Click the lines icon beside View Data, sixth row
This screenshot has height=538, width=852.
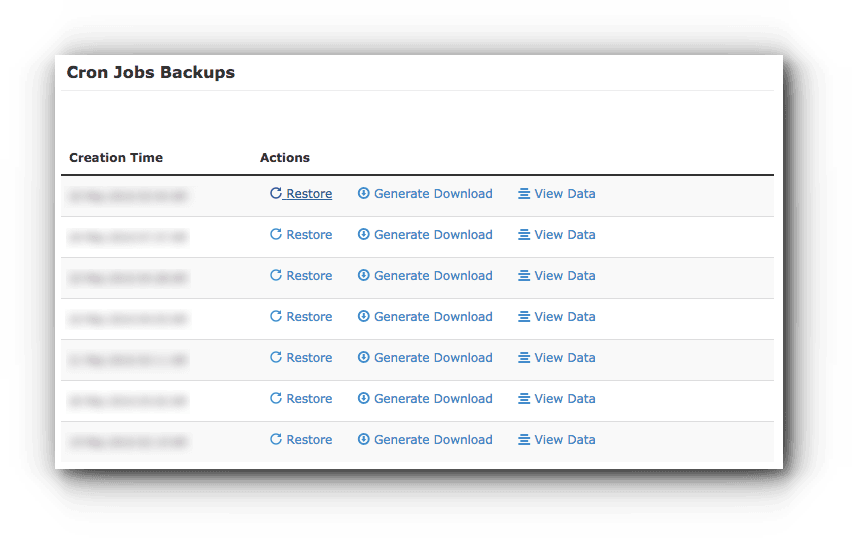pyautogui.click(x=524, y=399)
